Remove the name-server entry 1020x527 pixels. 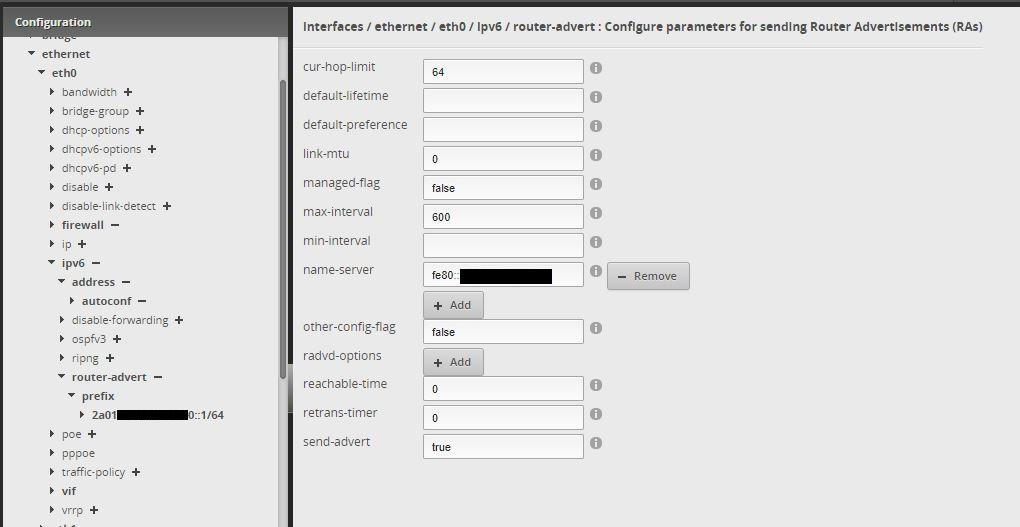(647, 276)
